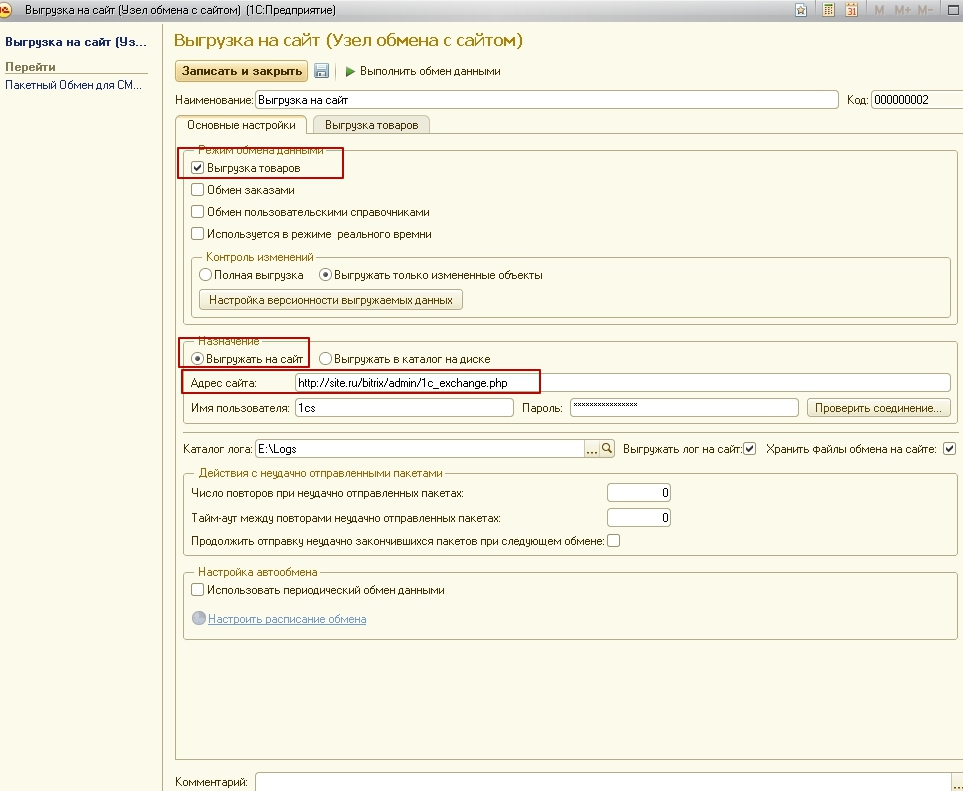963x791 pixels.
Task: Click the 'Тайм-аут между повторами' numeric field
Action: click(x=639, y=518)
